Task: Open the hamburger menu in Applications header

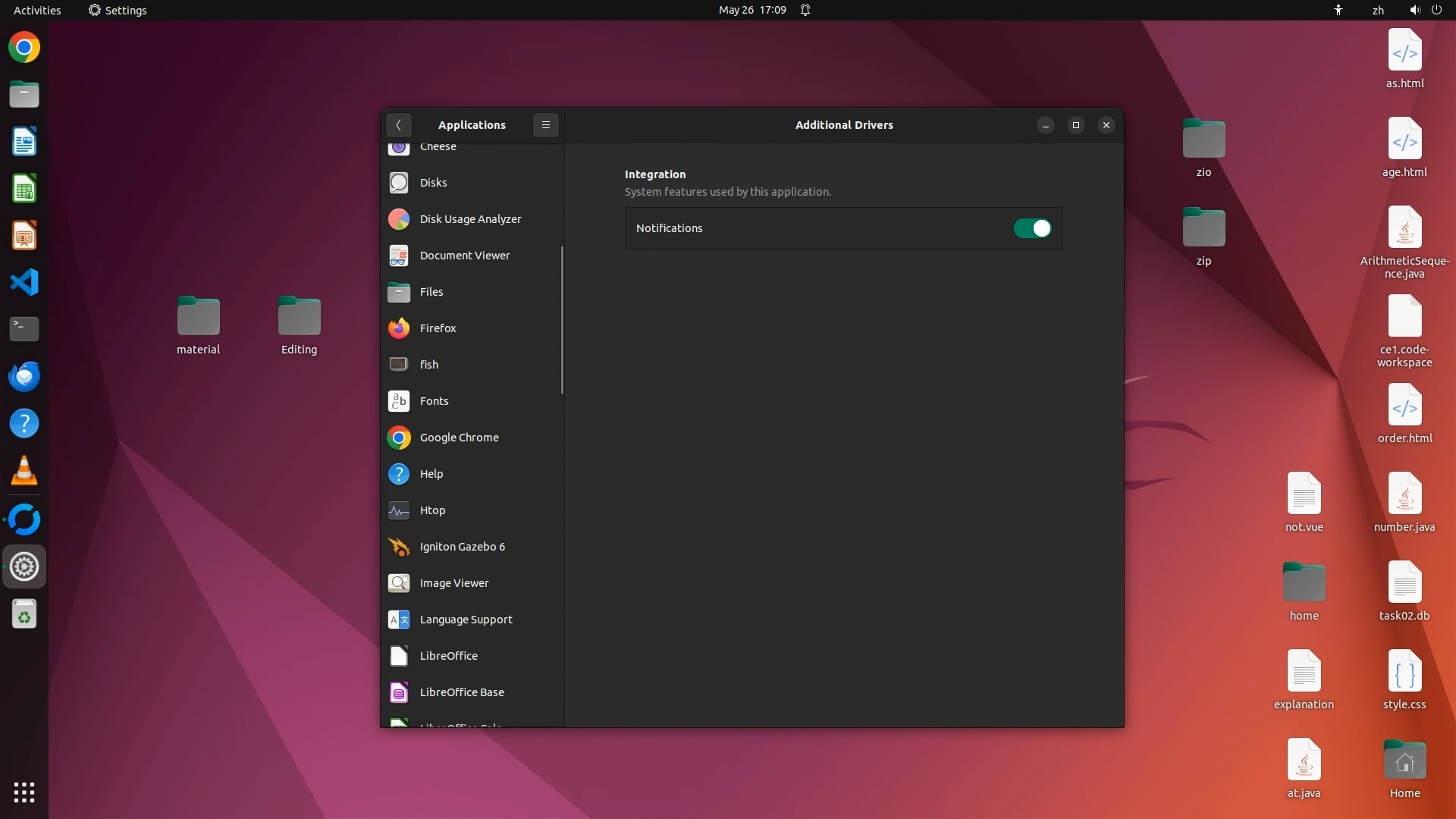Action: click(x=545, y=125)
